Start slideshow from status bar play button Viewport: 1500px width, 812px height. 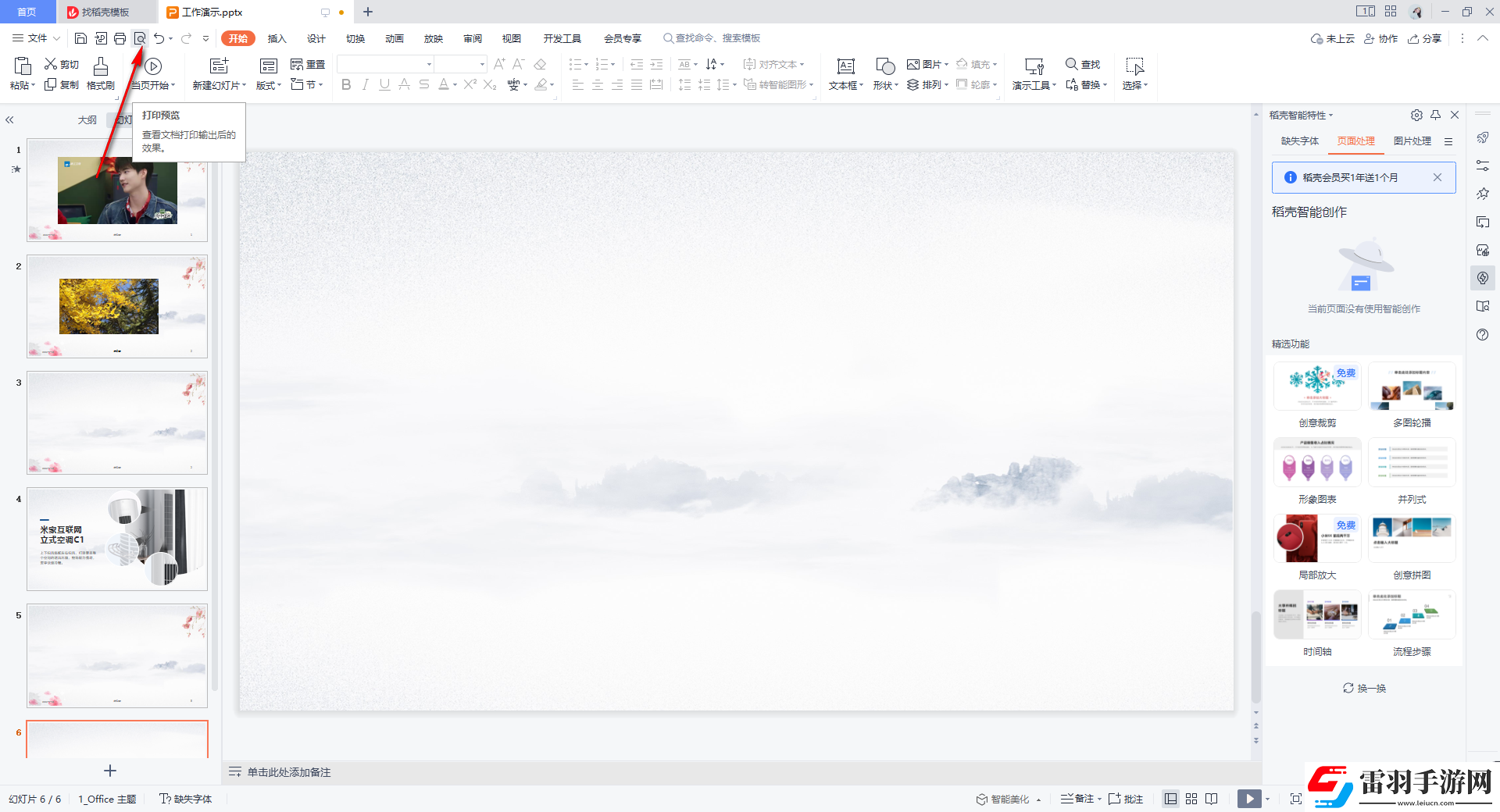(1249, 799)
